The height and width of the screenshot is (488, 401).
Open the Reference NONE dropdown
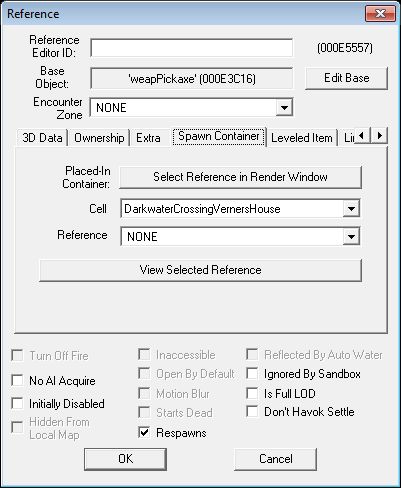pos(351,237)
